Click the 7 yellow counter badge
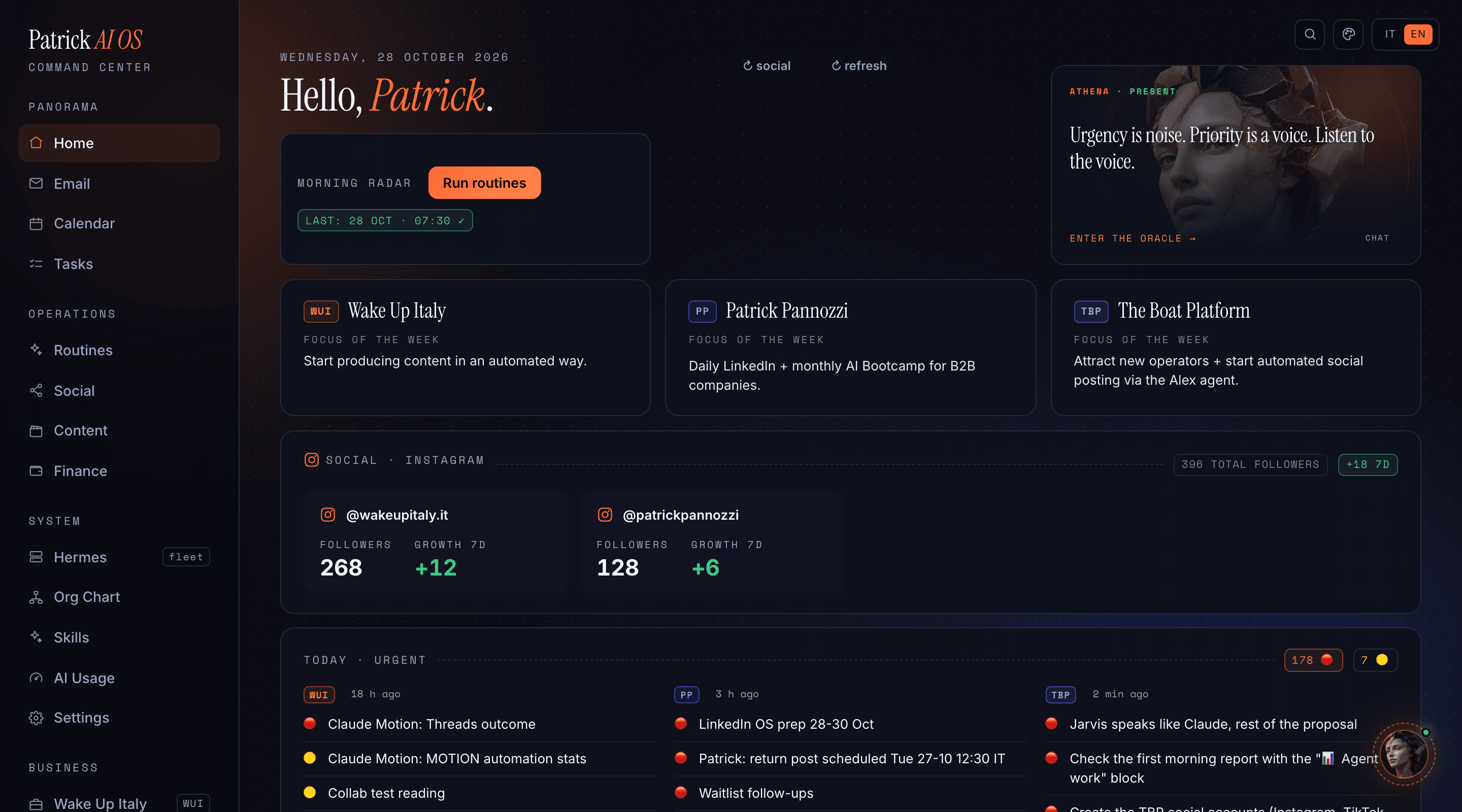 (1375, 660)
